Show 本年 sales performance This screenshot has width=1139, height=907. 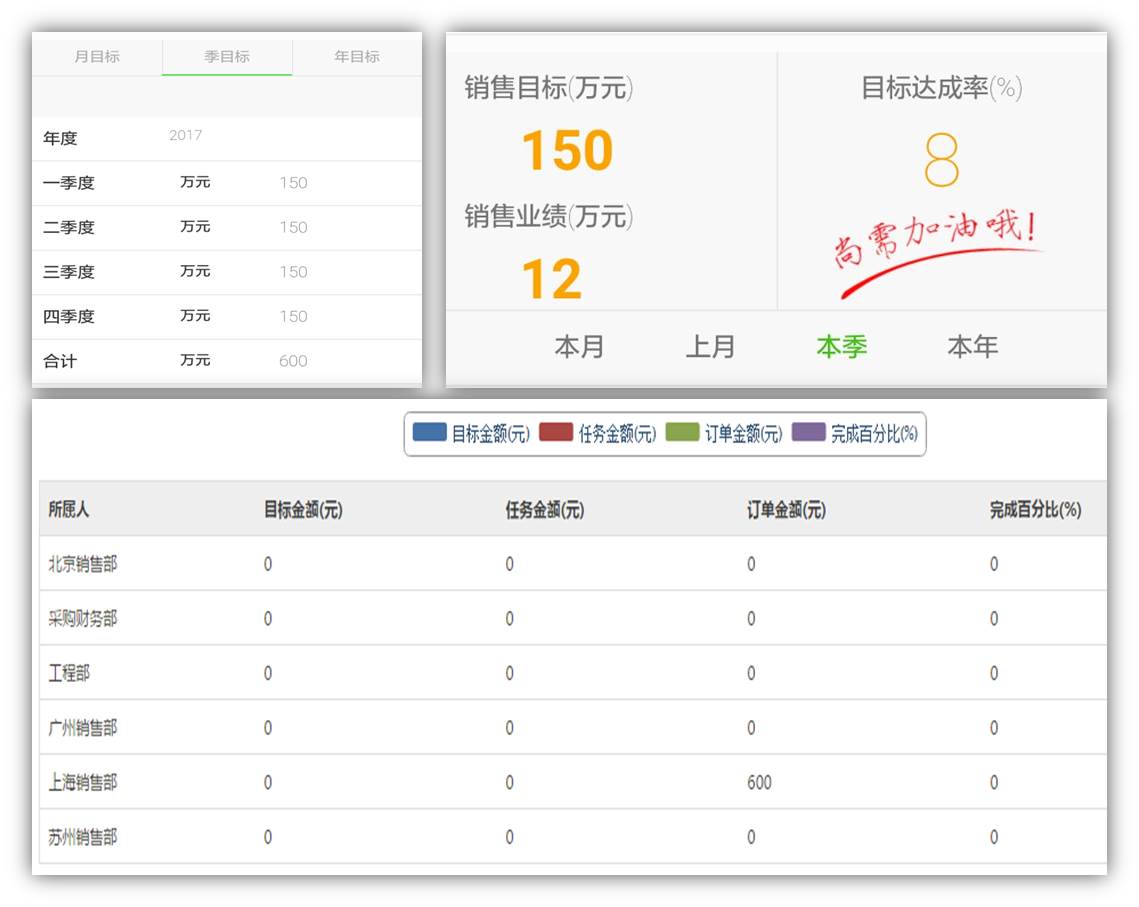click(972, 347)
